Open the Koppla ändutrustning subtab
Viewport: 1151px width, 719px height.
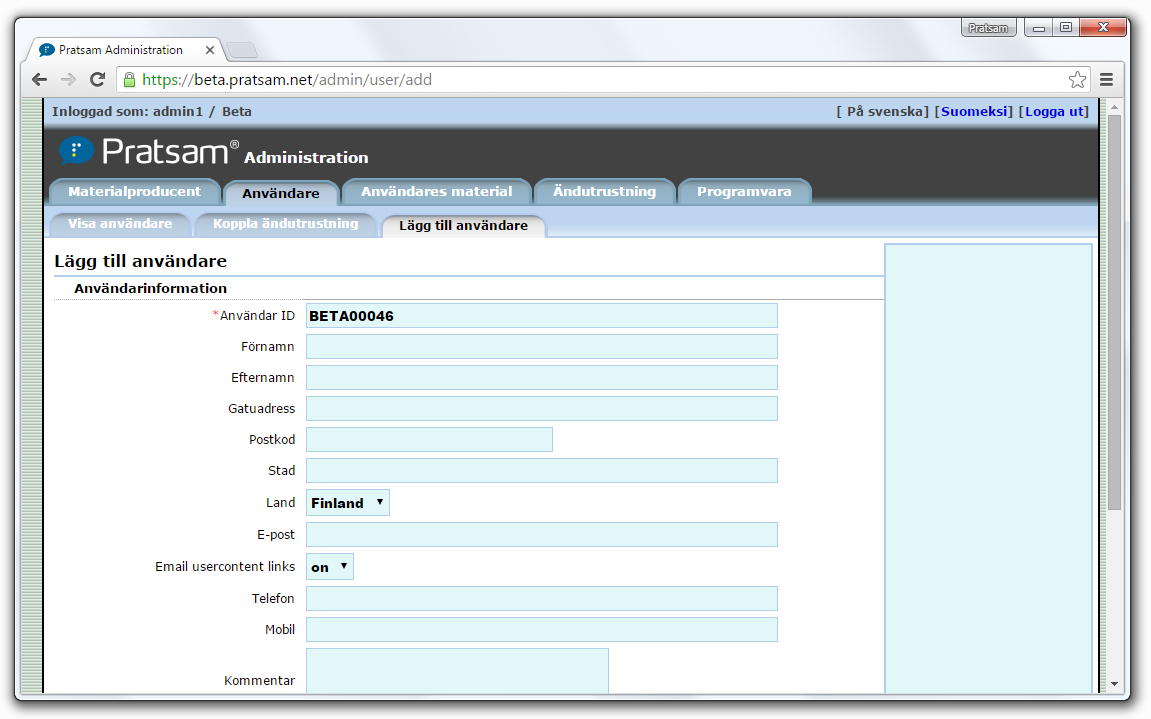pyautogui.click(x=287, y=224)
